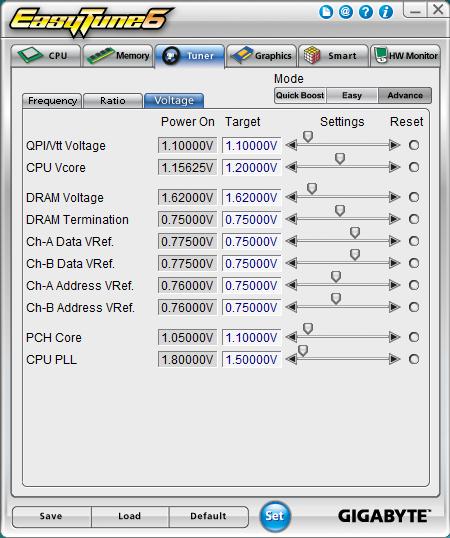Decrease Ch-A Data VRef with left arrow
450x538 pixels.
coord(291,241)
